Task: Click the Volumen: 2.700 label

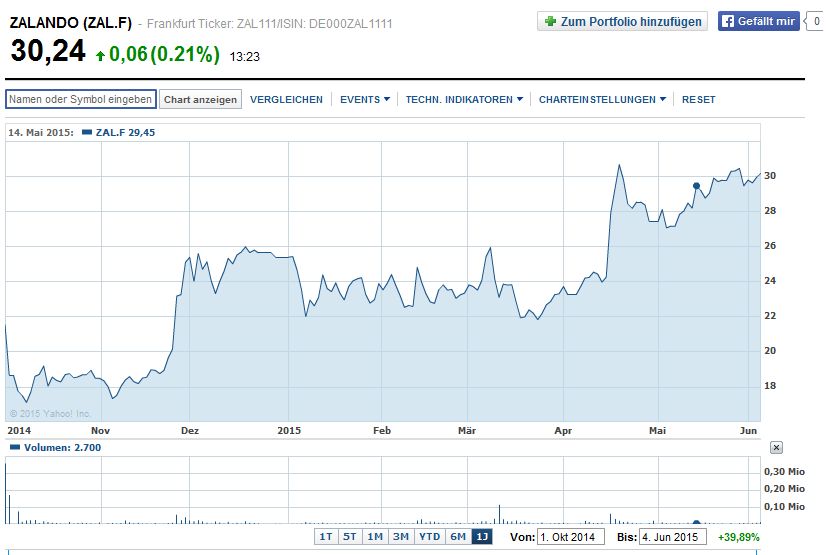Action: (x=62, y=447)
